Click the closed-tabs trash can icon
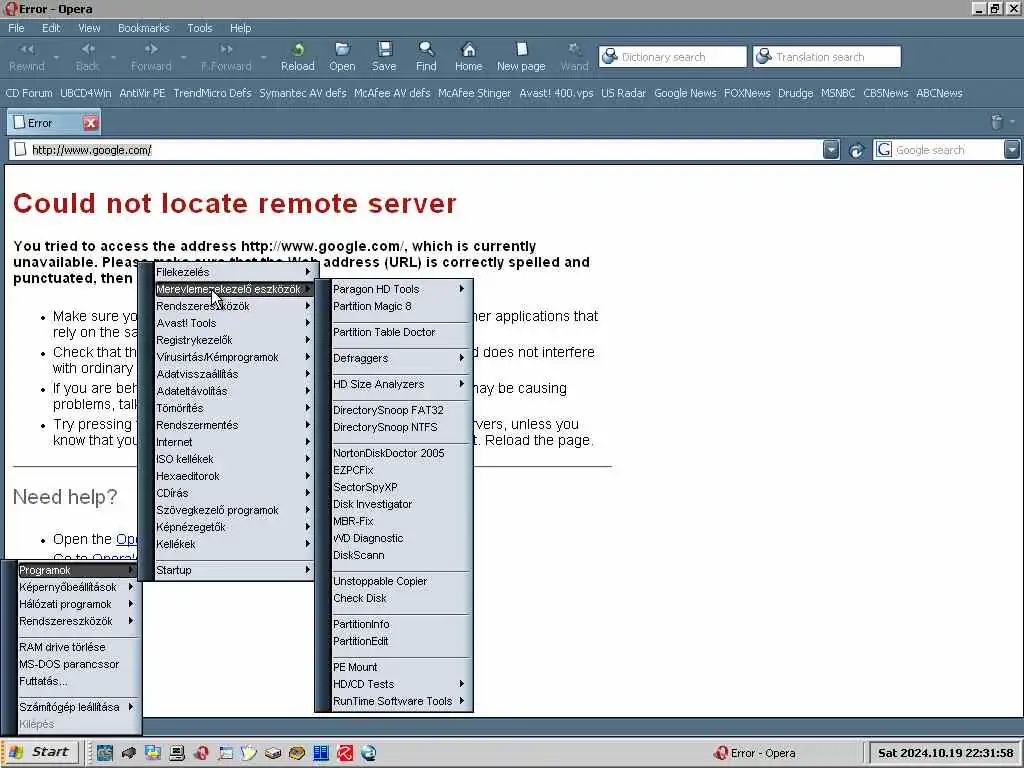The image size is (1024, 768). (997, 121)
